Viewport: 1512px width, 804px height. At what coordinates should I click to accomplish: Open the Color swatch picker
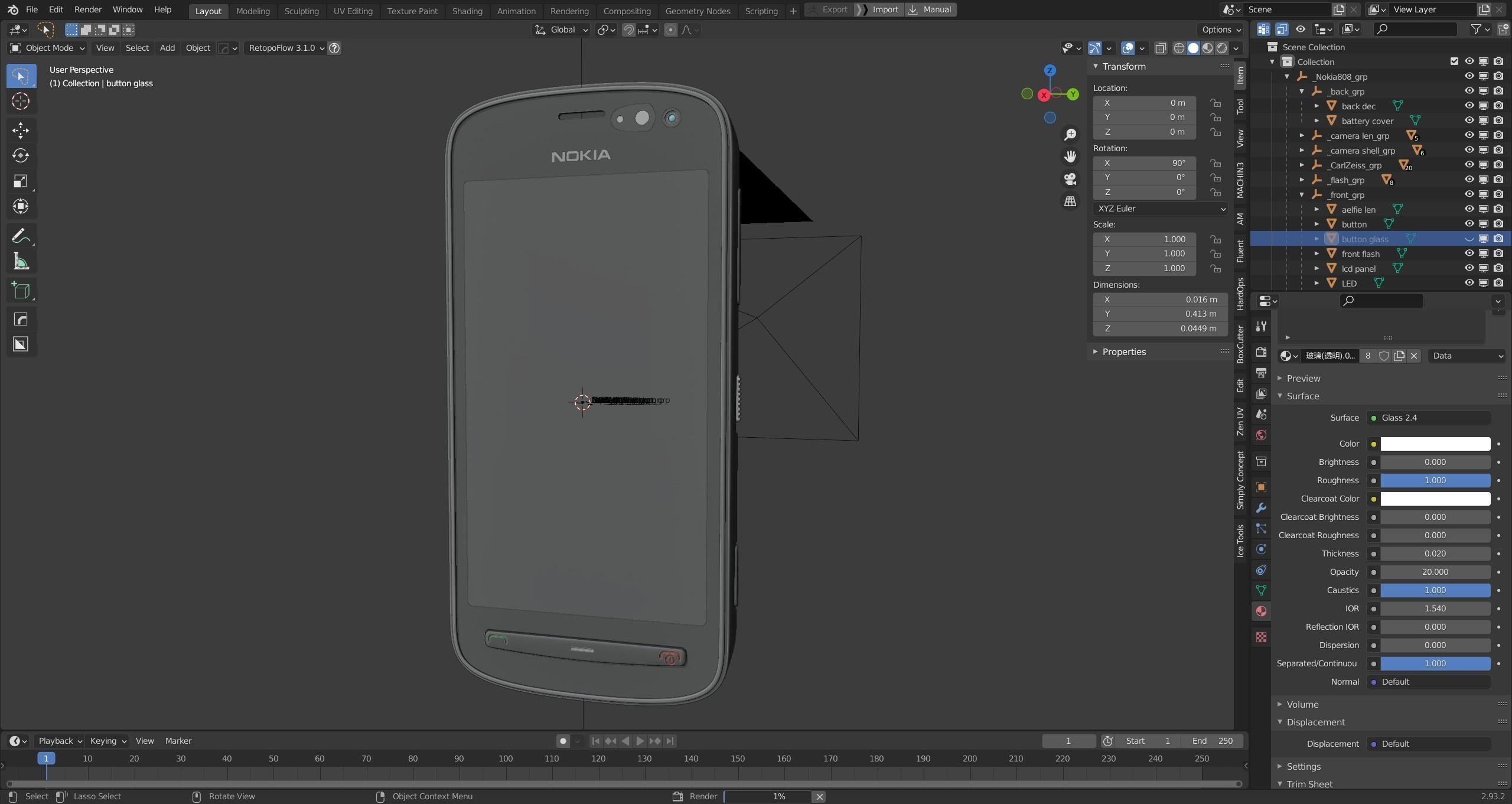click(1435, 444)
